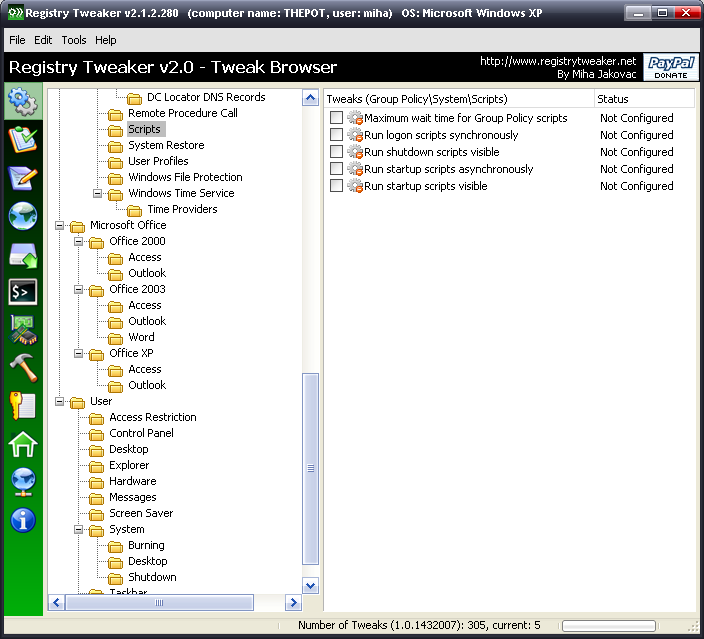Open the key and document sidebar icon
This screenshot has width=704, height=639.
pos(23,406)
